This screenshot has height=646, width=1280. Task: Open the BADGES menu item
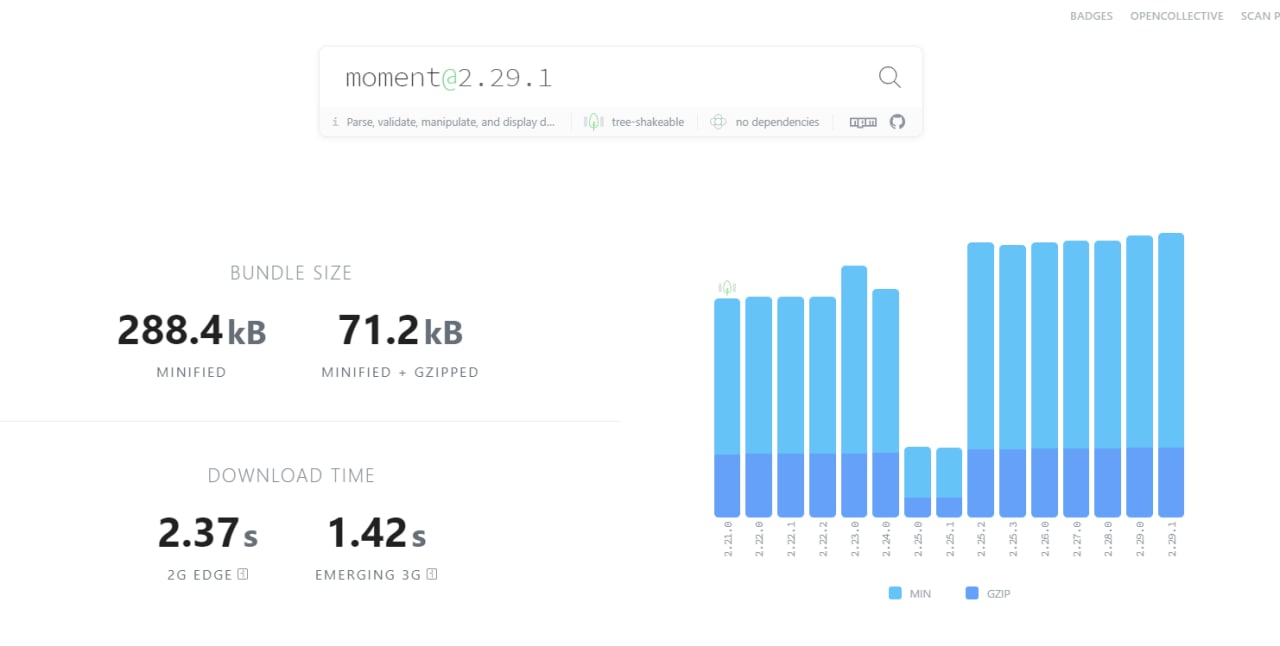[x=1091, y=16]
